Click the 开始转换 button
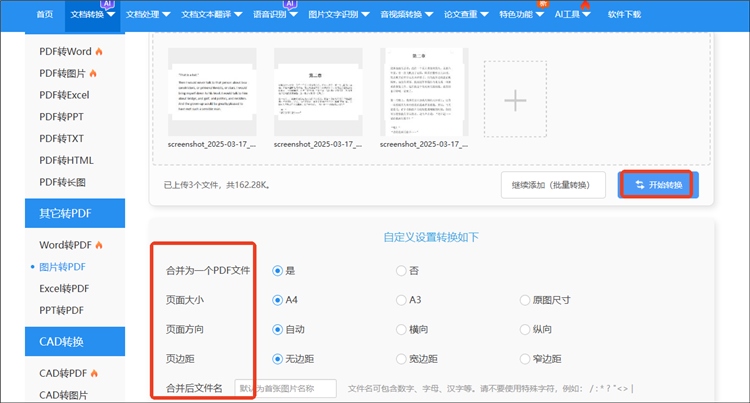The image size is (750, 403). click(658, 185)
